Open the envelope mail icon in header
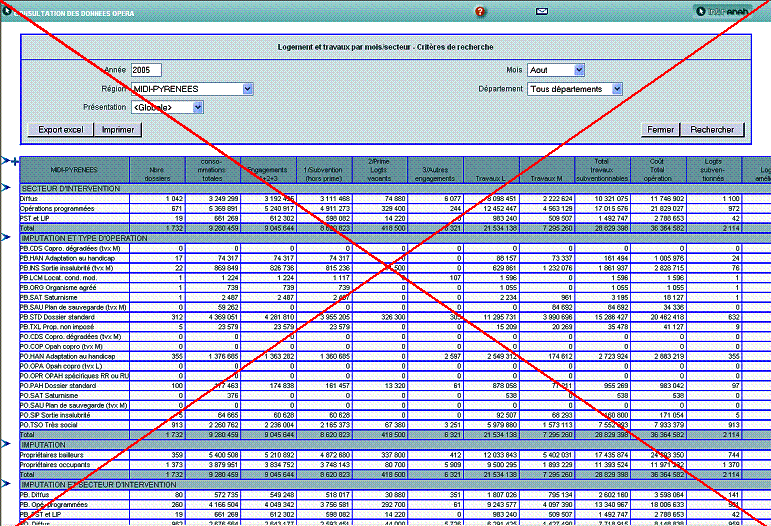This screenshot has width=771, height=526. pos(542,11)
